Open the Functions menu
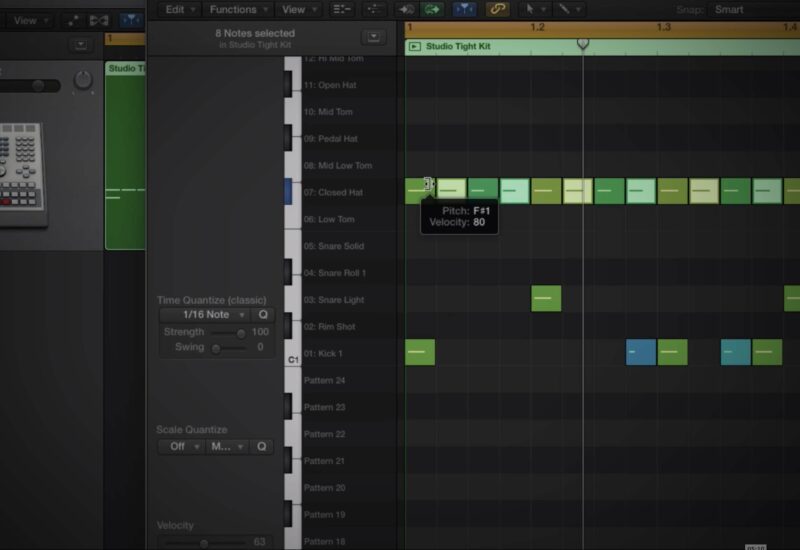 (x=238, y=9)
